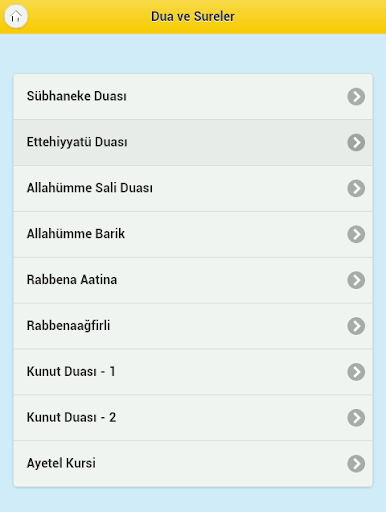The height and width of the screenshot is (512, 386).
Task: Click chevron icon next to Allahümme Sali Duası
Action: [x=356, y=188]
